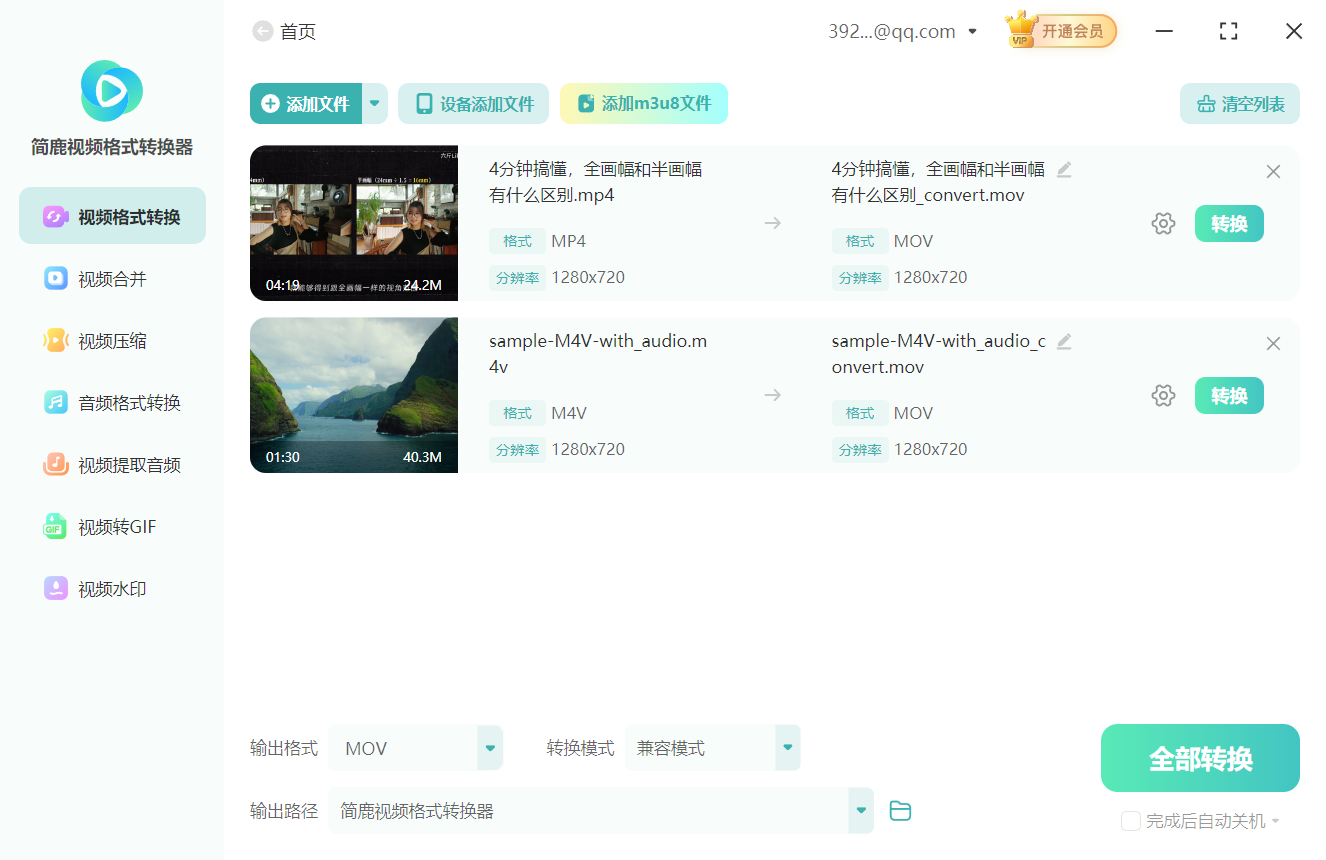Select the 视频格式转换 sidebar tab
The height and width of the screenshot is (860, 1326).
pyautogui.click(x=111, y=215)
